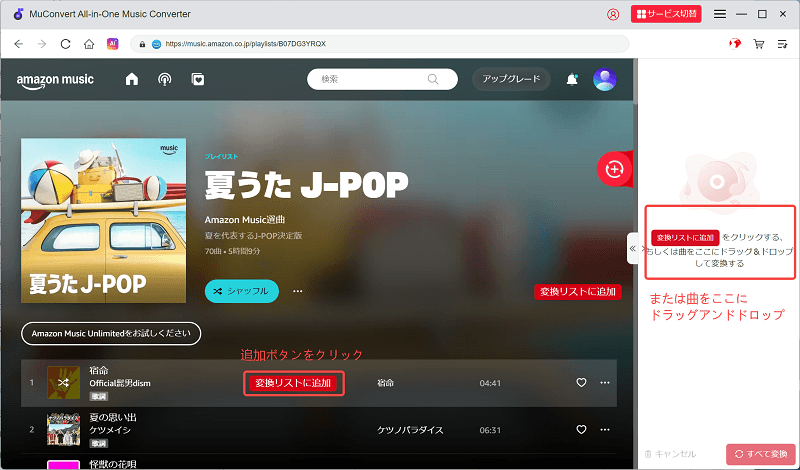Click the 検索 search box
Screen dimensions: 800x470
pyautogui.click(x=382, y=79)
